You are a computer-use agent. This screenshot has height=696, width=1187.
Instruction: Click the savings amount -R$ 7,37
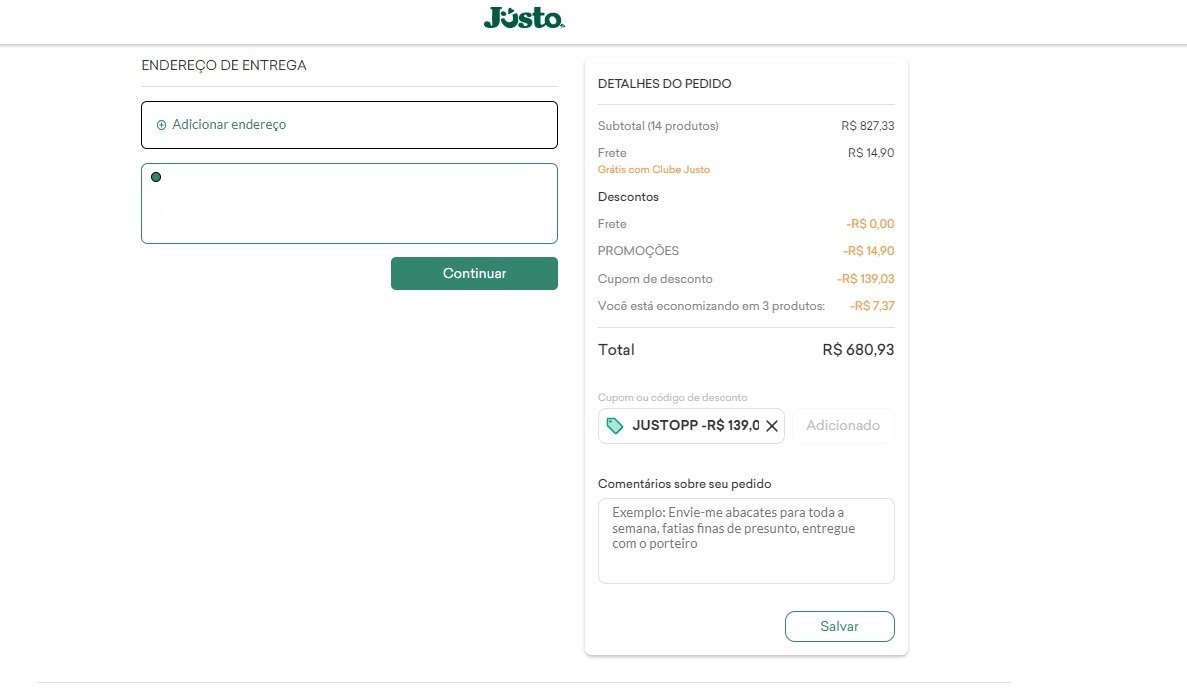(x=871, y=306)
